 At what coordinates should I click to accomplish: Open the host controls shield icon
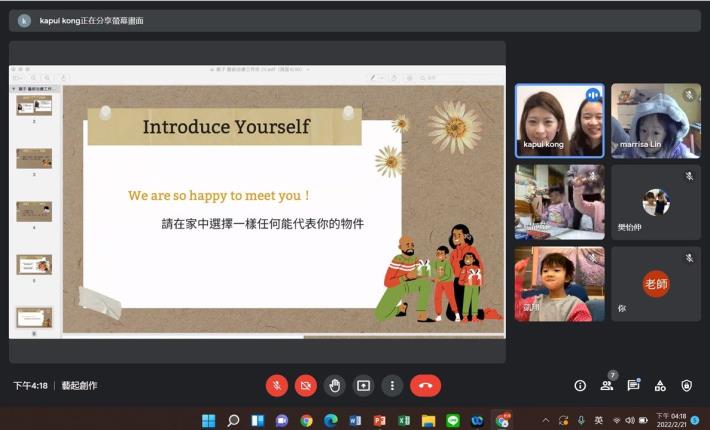point(686,385)
